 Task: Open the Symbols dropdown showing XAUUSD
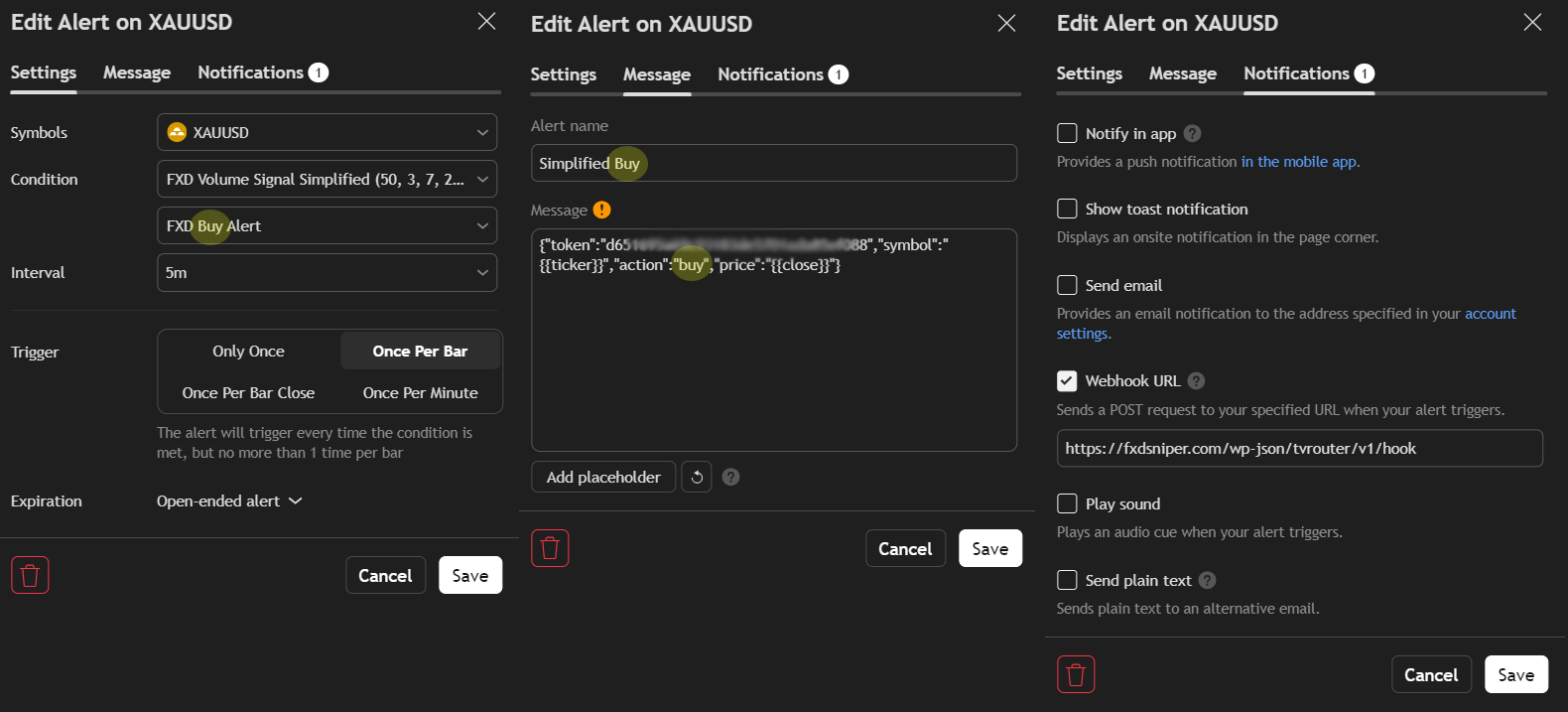coord(327,132)
